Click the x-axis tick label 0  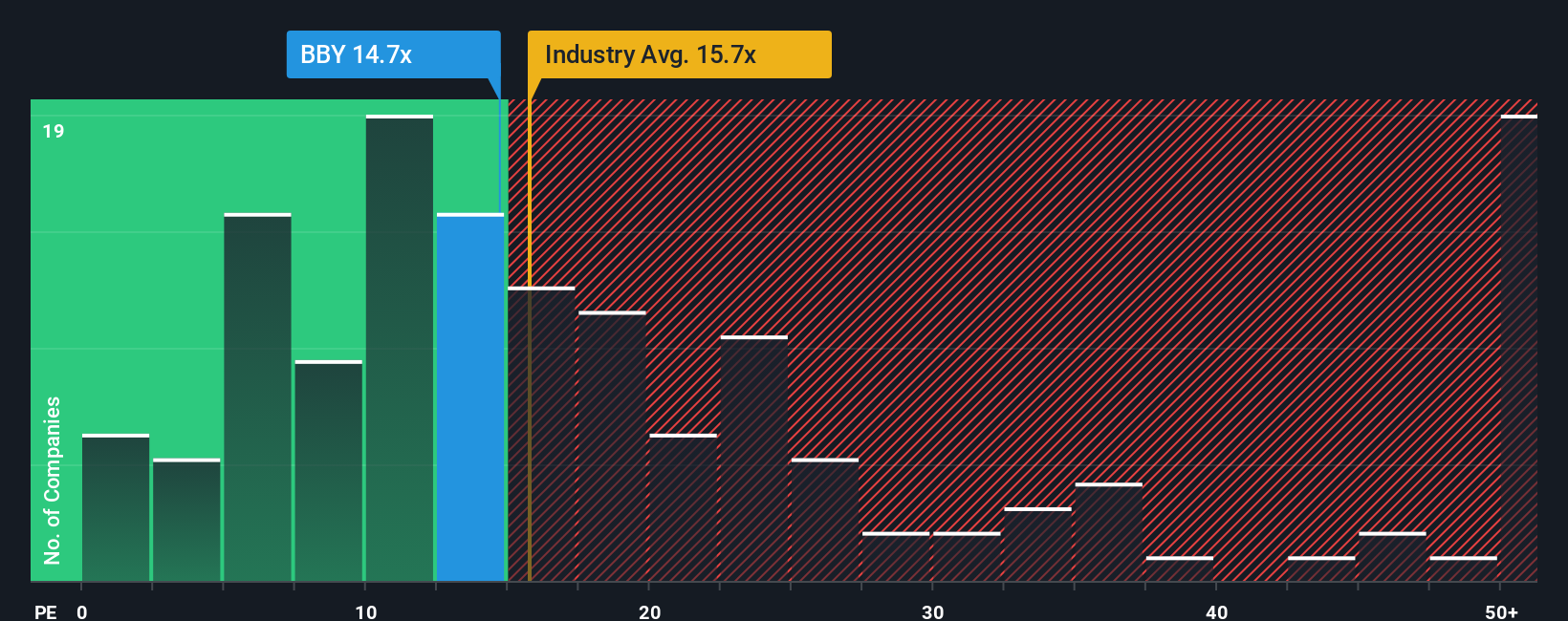[x=82, y=612]
